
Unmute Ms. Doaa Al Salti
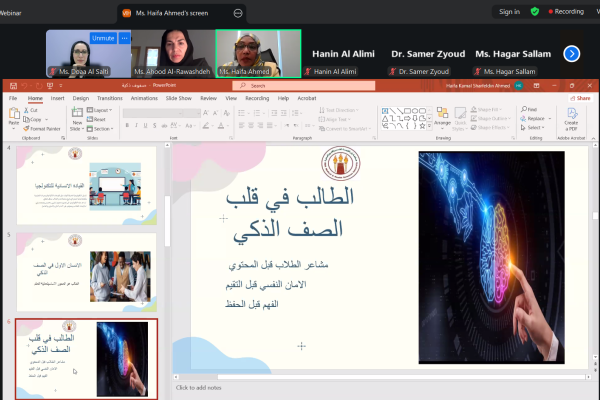pos(103,38)
